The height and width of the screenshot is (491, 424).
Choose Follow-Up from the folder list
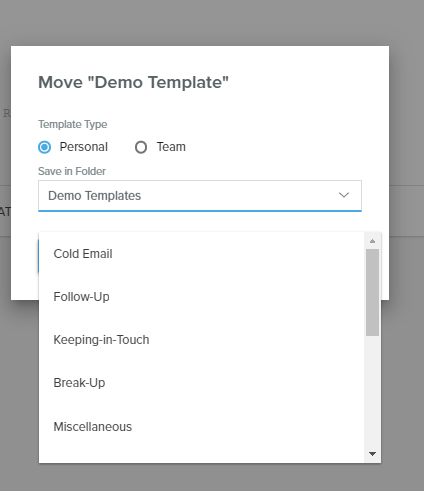[201, 297]
